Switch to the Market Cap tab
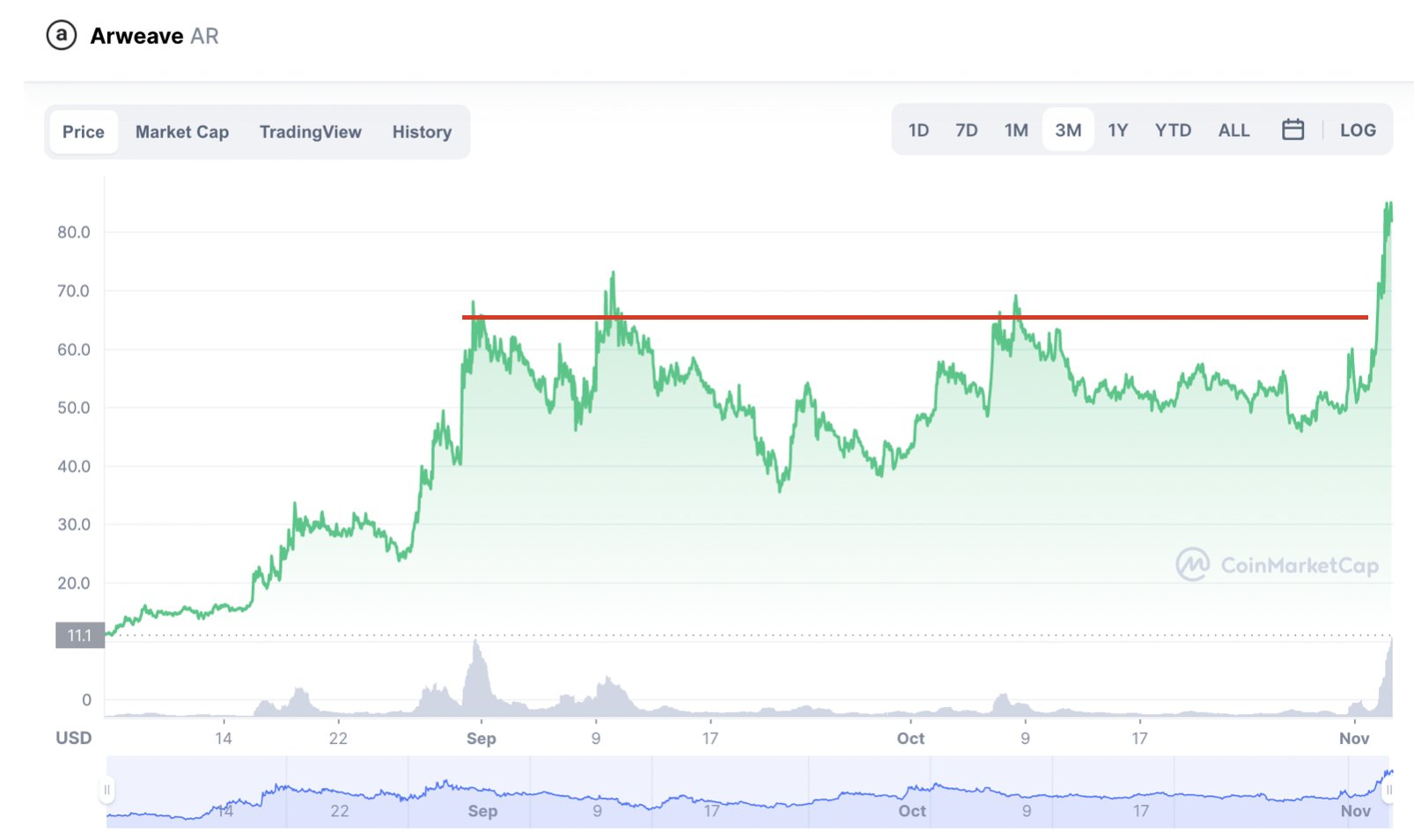This screenshot has height=840, width=1414. (182, 132)
